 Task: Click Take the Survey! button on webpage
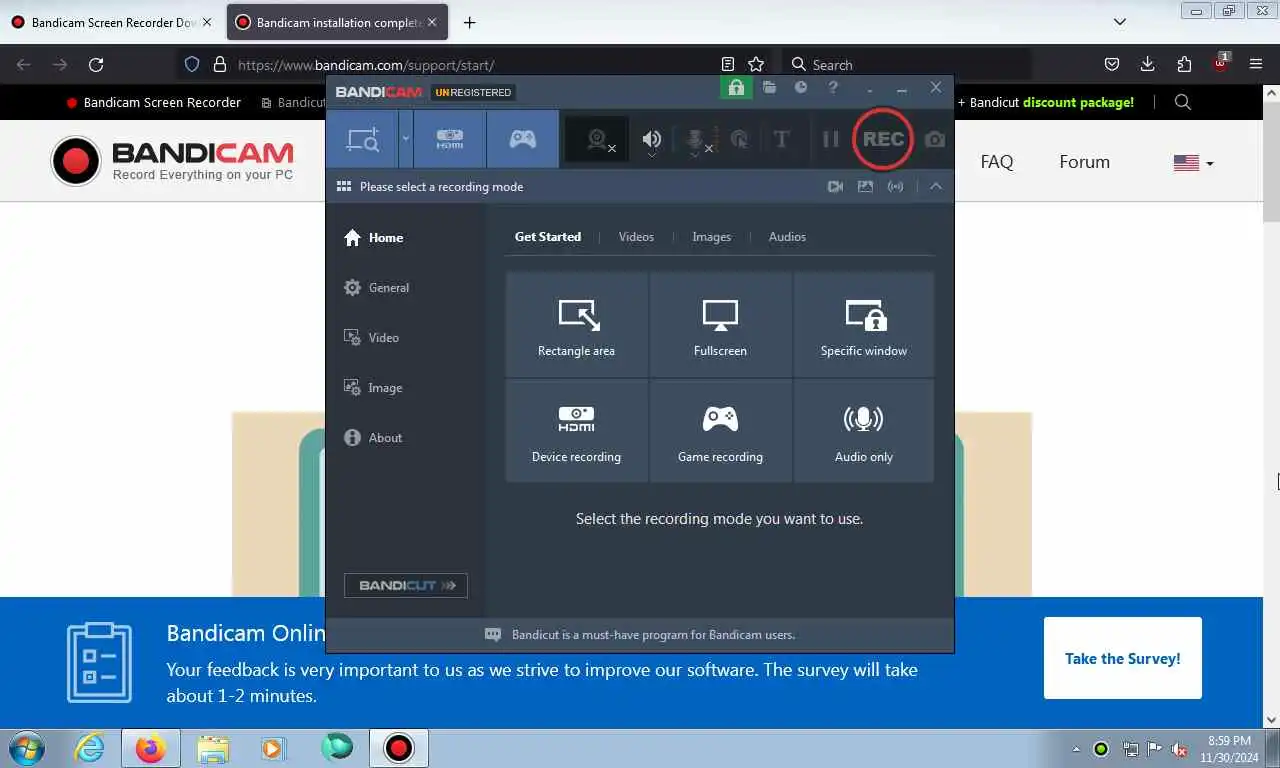click(x=1122, y=658)
